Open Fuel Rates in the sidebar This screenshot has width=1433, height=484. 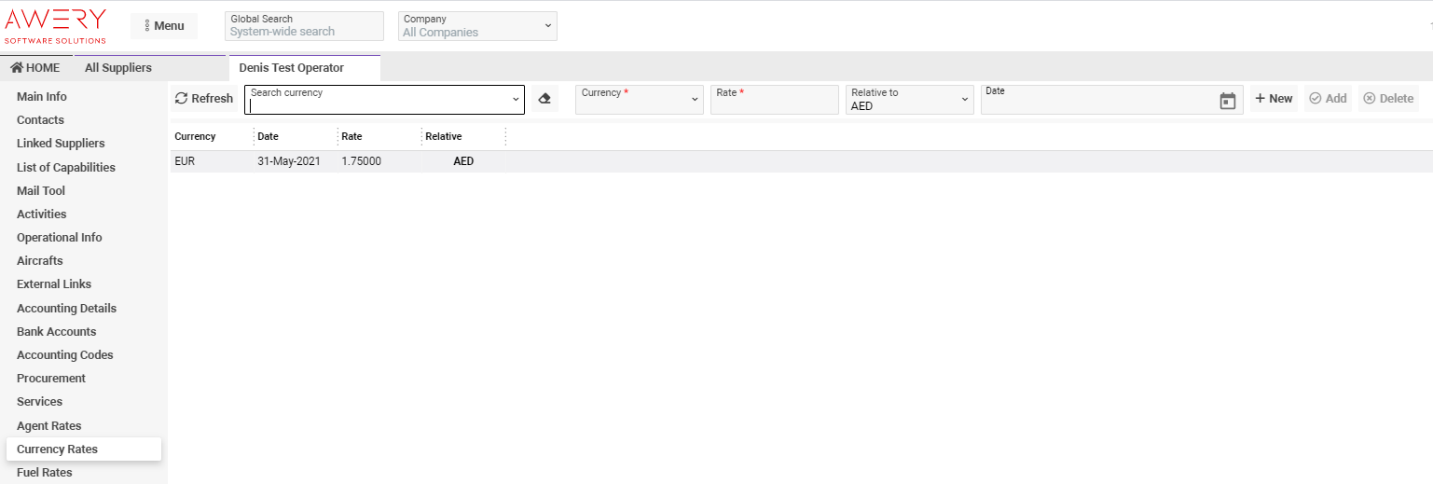pos(45,472)
